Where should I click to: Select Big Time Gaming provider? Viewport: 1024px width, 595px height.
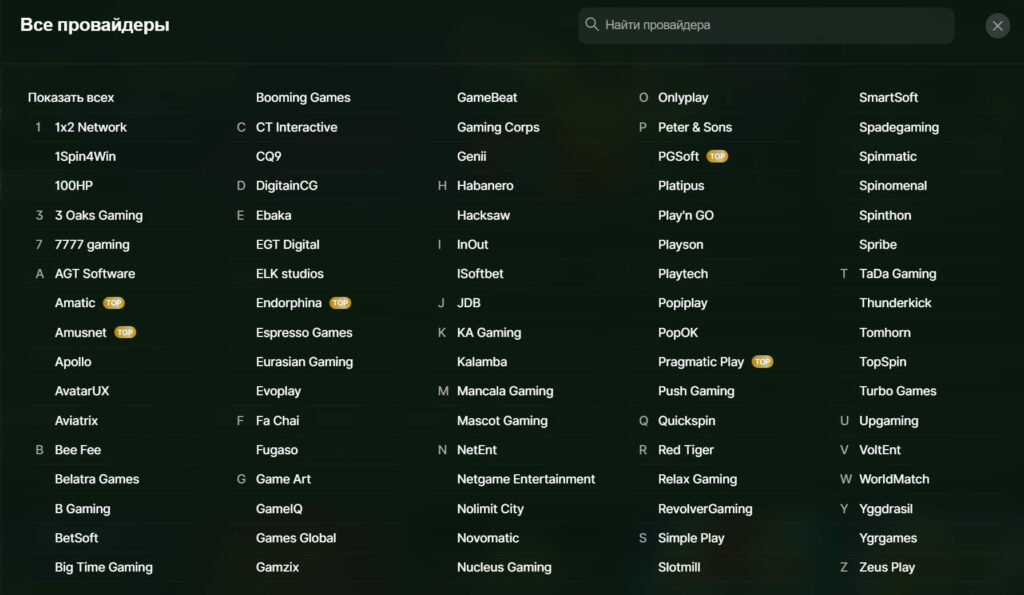pos(104,568)
